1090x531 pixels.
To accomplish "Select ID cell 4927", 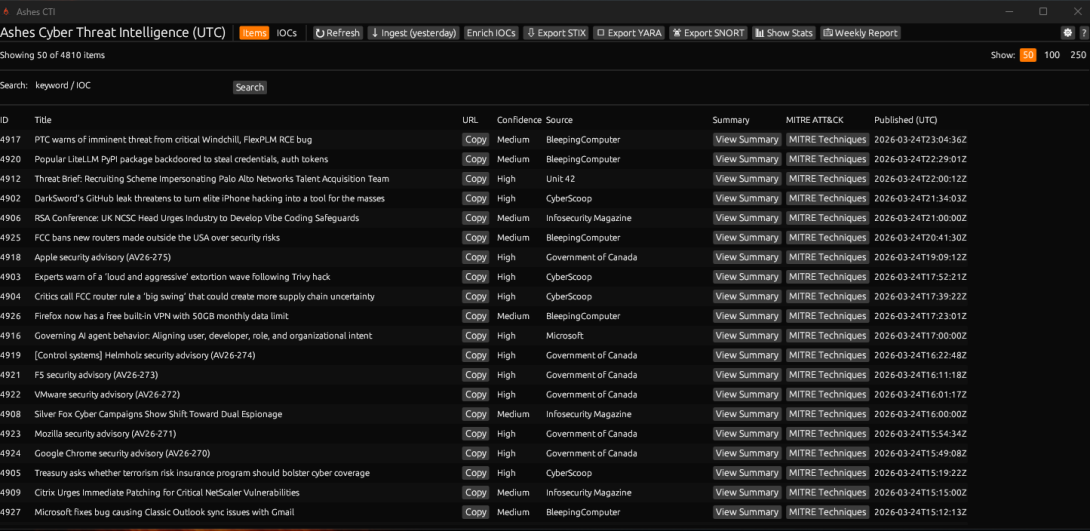I will click(9, 512).
